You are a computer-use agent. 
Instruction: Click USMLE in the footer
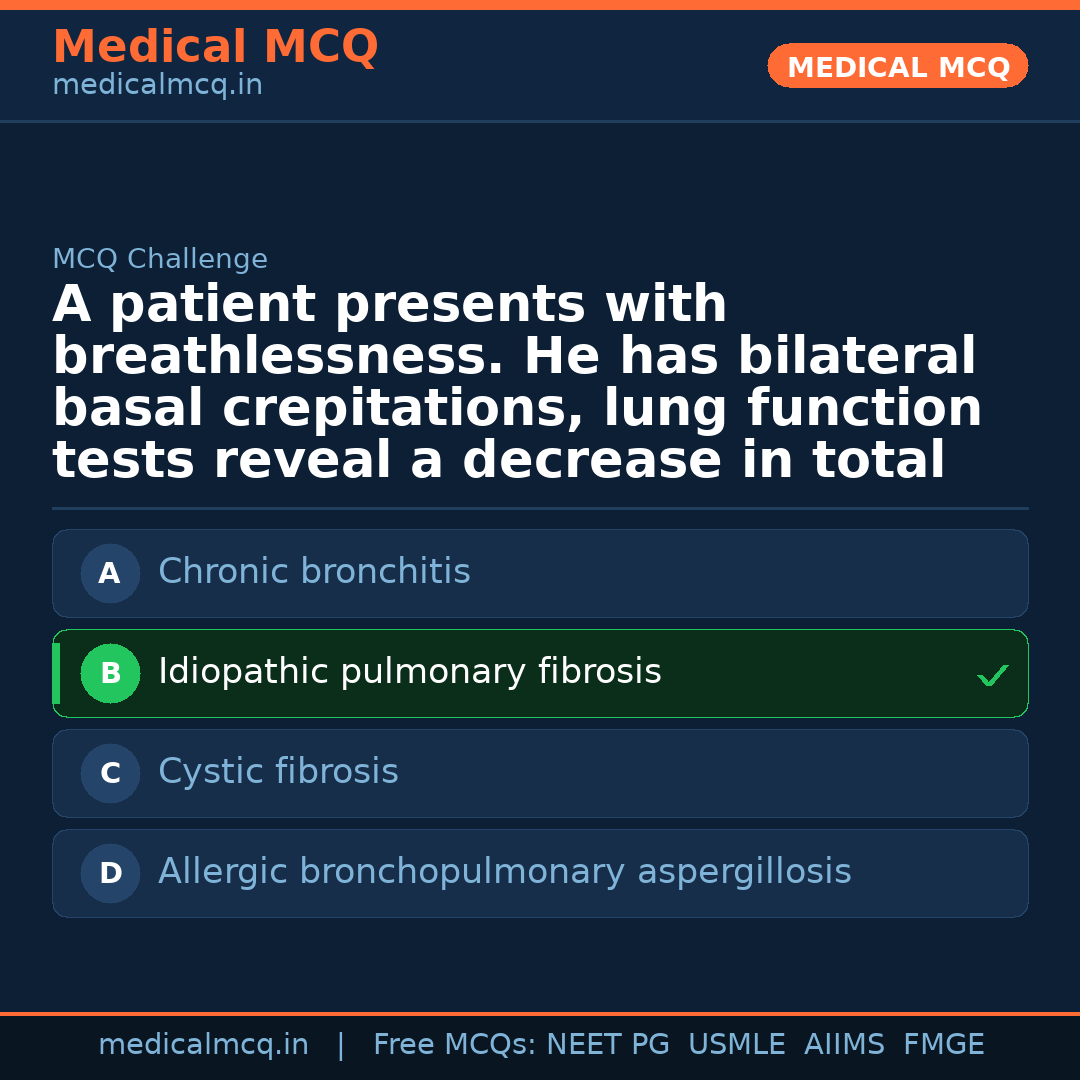coord(736,1045)
